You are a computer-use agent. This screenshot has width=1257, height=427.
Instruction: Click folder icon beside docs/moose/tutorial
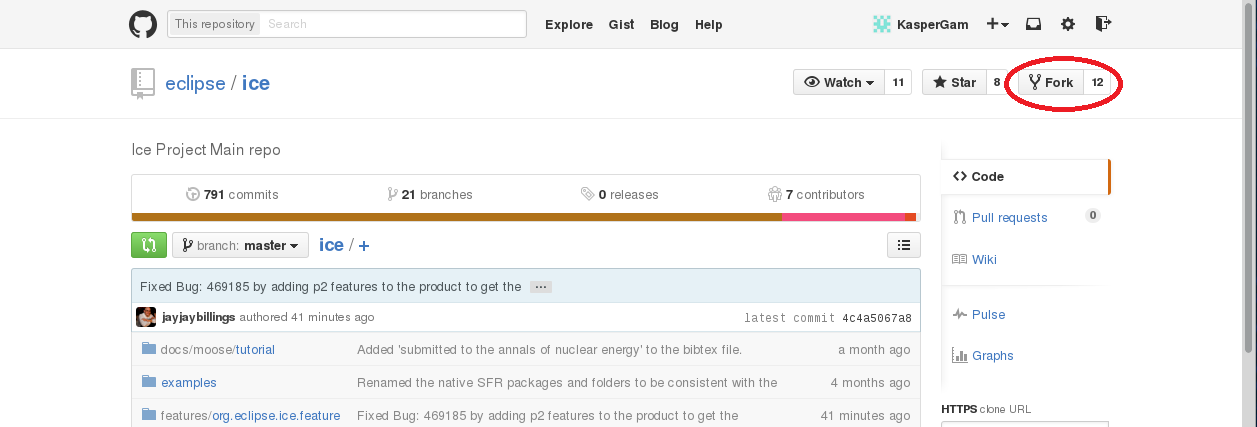149,349
